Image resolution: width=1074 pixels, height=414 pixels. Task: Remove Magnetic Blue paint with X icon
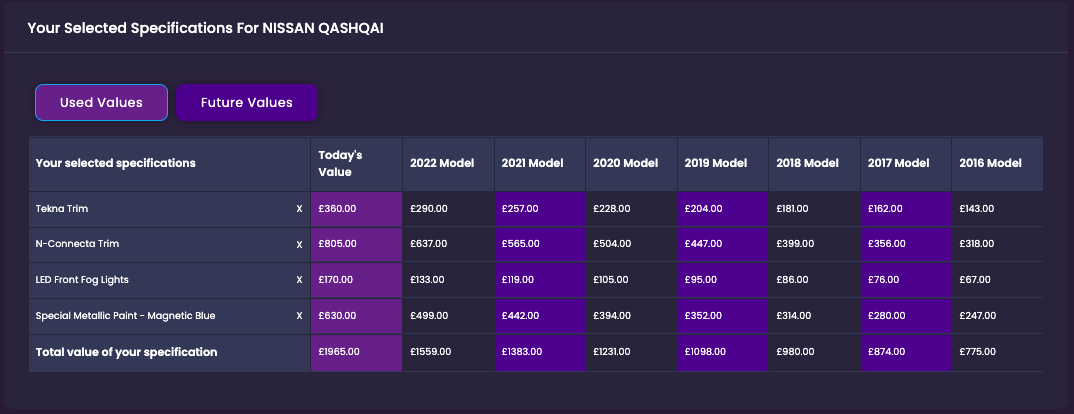pos(299,316)
